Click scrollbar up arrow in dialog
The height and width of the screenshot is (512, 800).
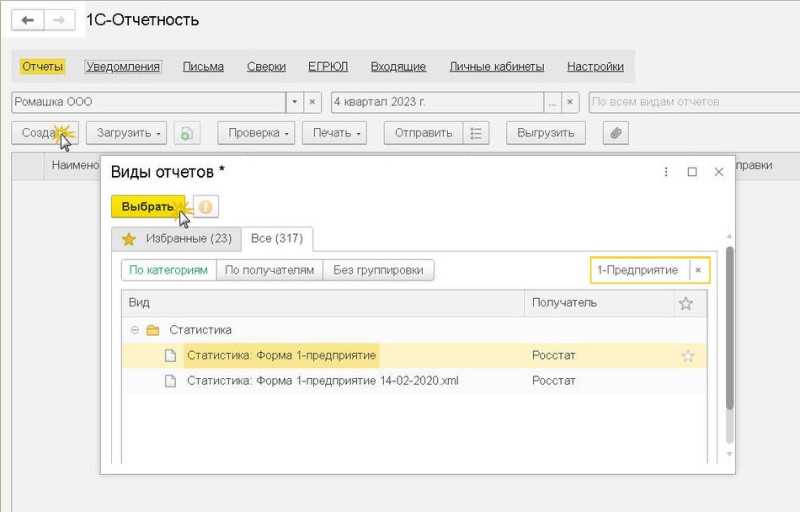pyautogui.click(x=730, y=237)
